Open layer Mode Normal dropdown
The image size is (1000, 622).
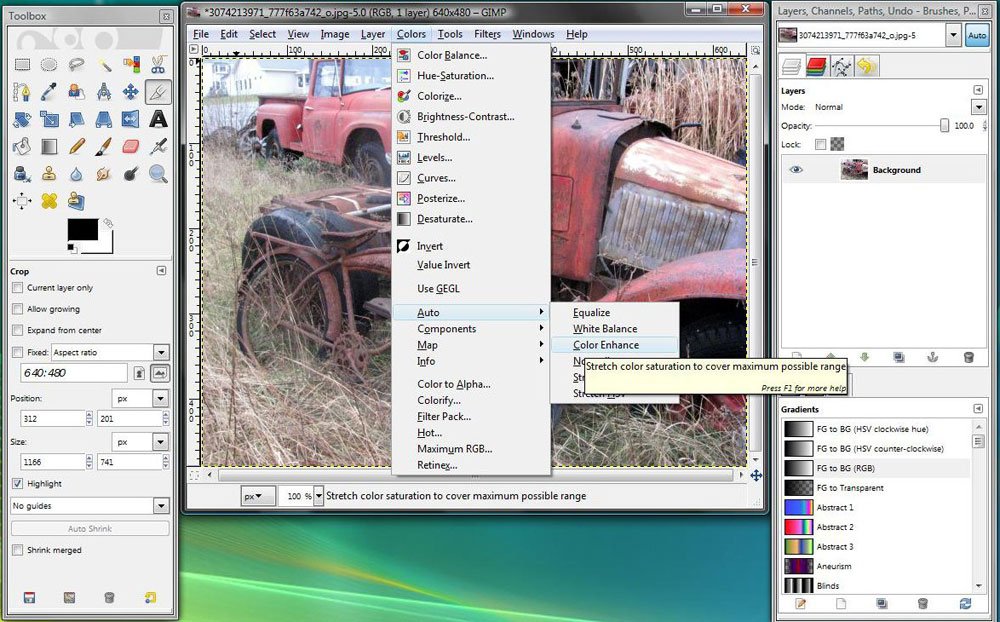tap(978, 107)
